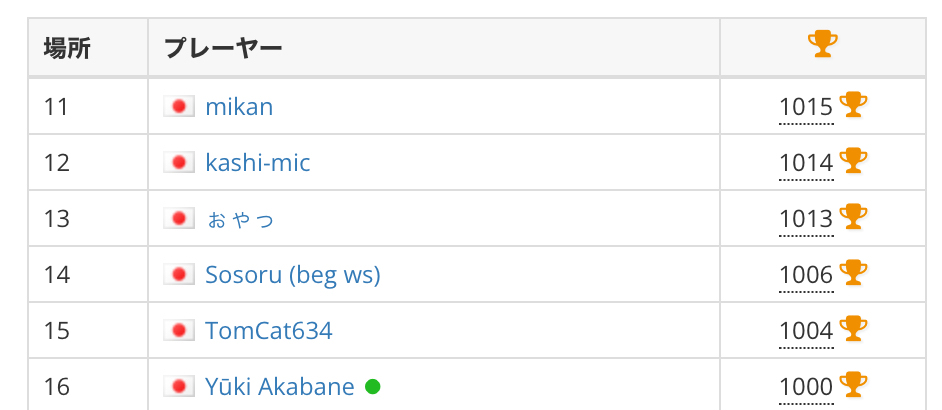Screen dimensions: 942x410
Task: Click the trophy icon in table header
Action: point(822,44)
